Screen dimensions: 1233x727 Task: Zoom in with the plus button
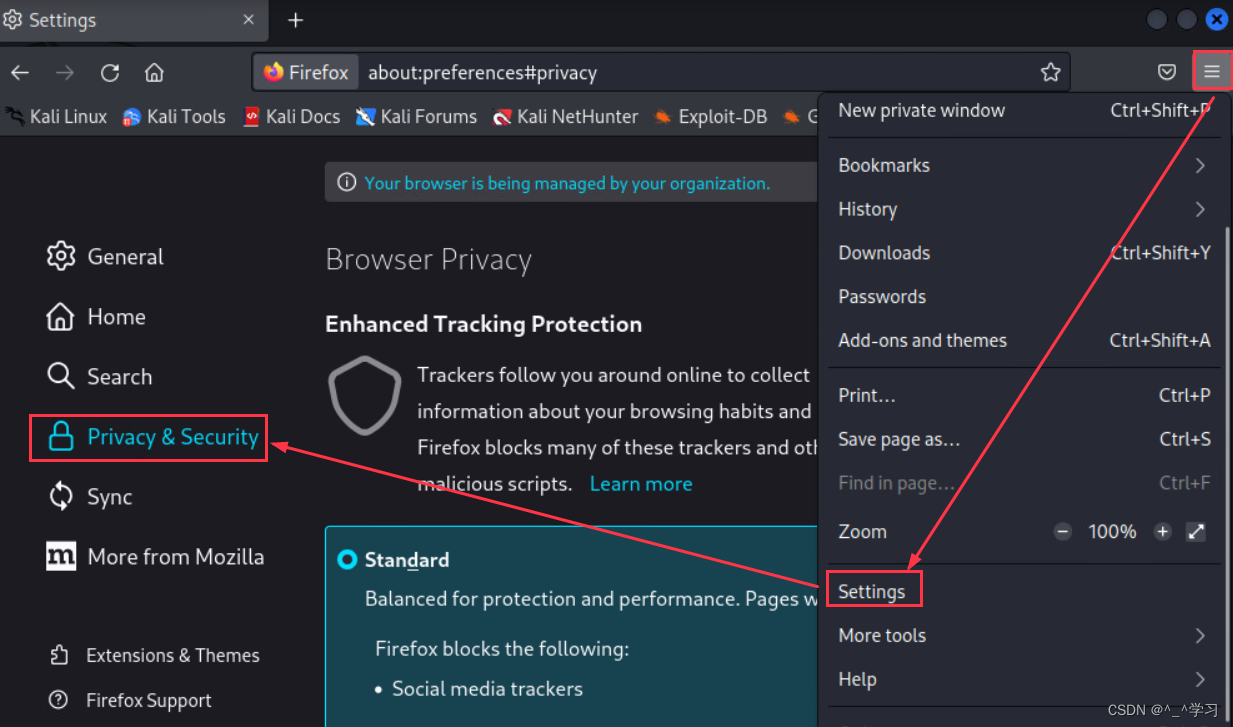click(x=1162, y=532)
